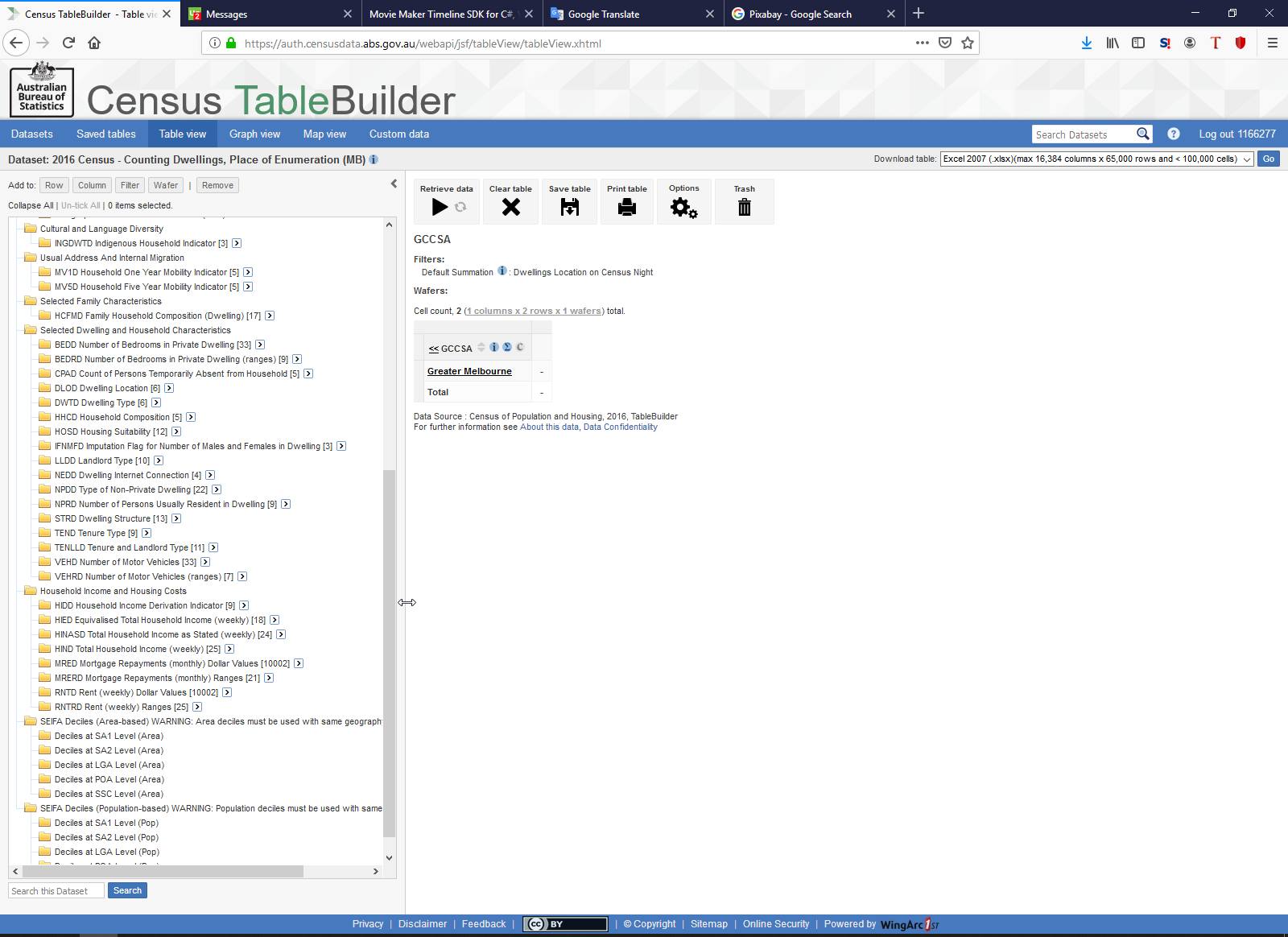Image resolution: width=1288 pixels, height=937 pixels.
Task: Open the Firefox hamburger menu
Action: pos(1273,43)
